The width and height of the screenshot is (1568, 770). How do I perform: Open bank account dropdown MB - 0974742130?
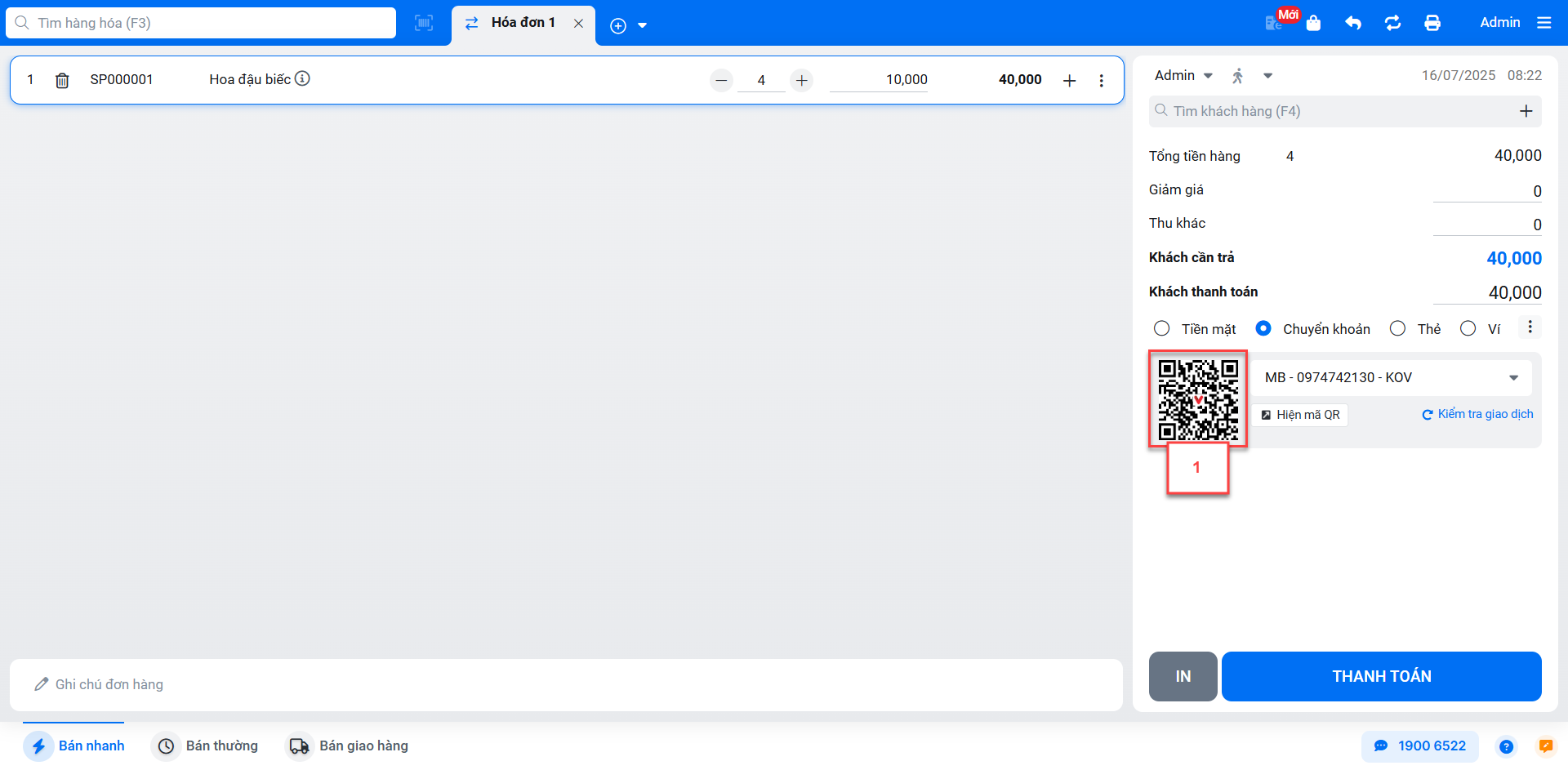pos(1392,377)
